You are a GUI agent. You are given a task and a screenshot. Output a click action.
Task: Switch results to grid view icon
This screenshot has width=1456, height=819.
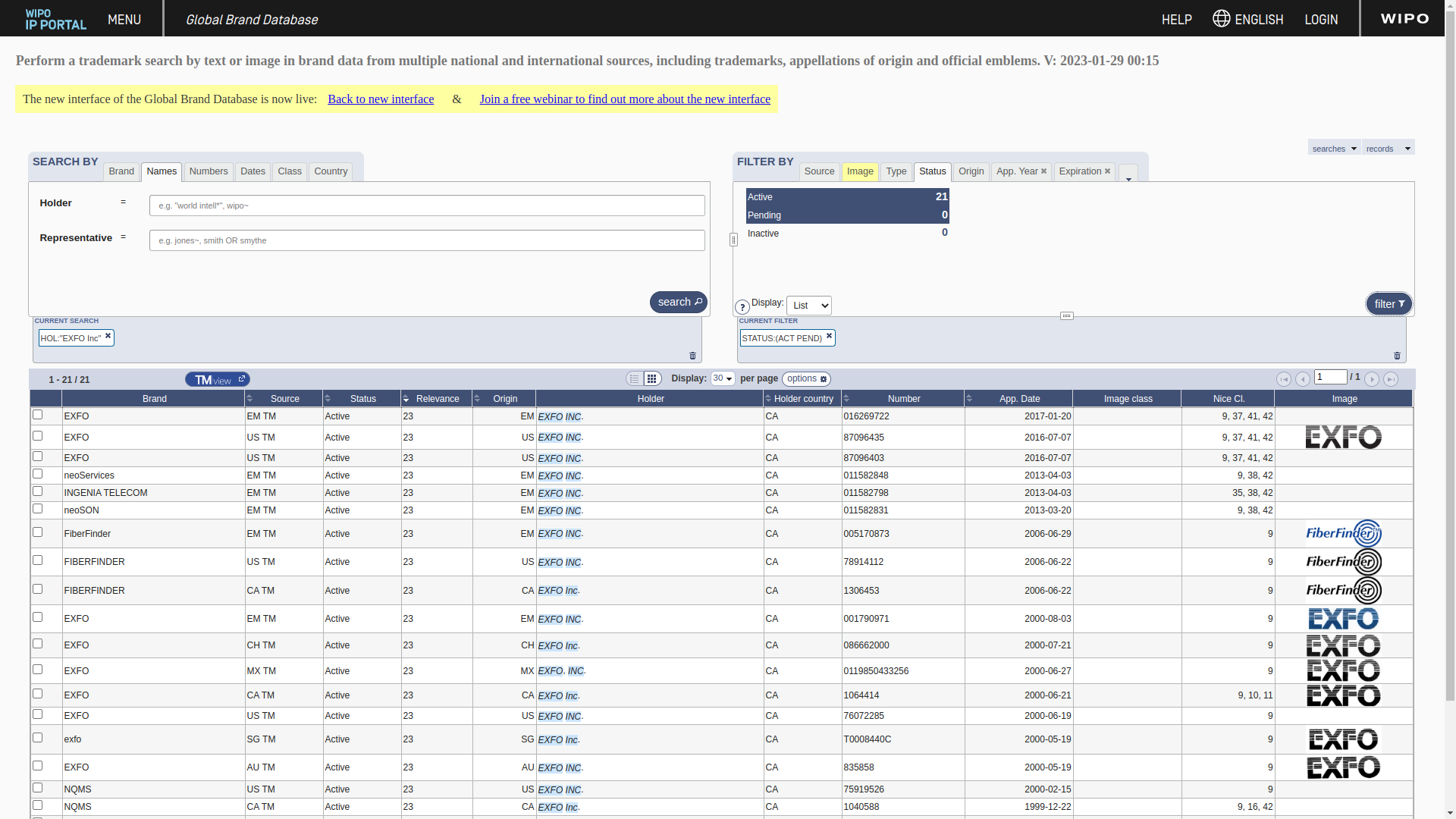pyautogui.click(x=652, y=378)
